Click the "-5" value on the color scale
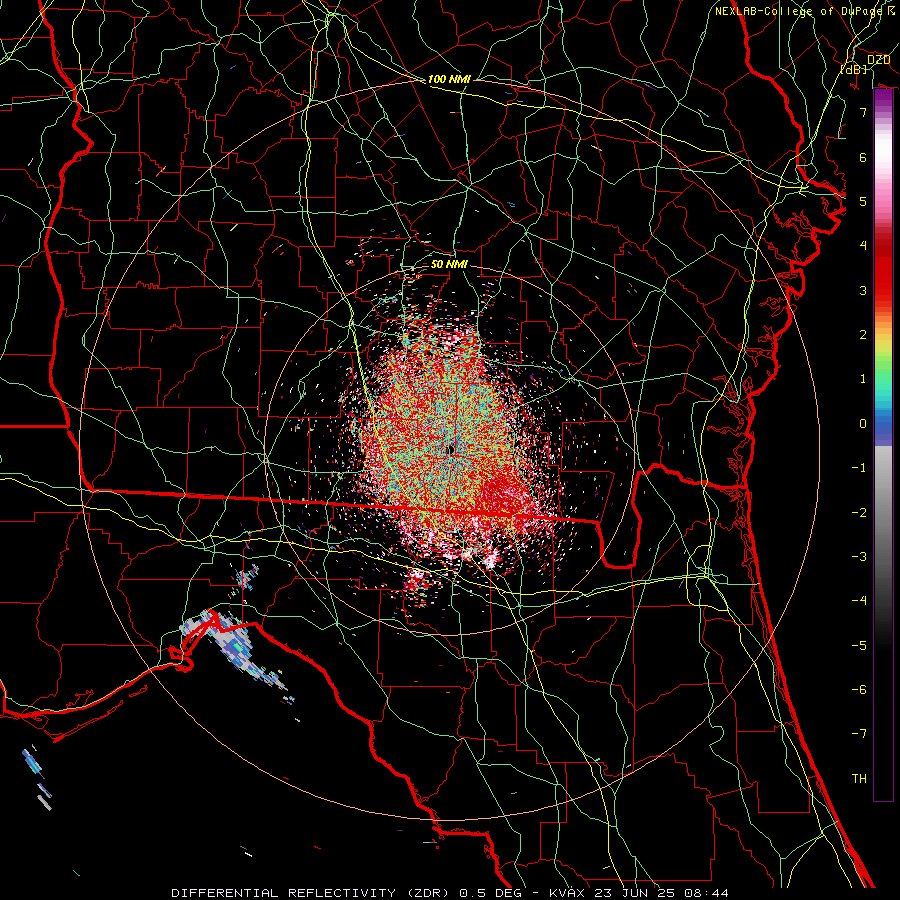Screen dimensions: 900x900 859,646
